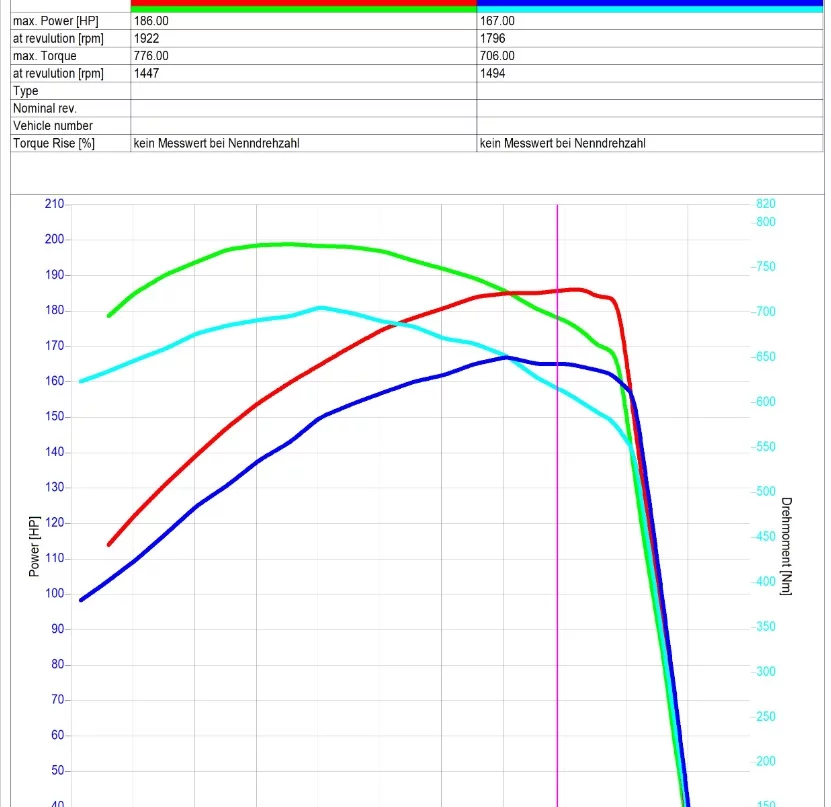Click the max. Torque value 776.00
Image resolution: width=831 pixels, height=807 pixels.
click(151, 56)
